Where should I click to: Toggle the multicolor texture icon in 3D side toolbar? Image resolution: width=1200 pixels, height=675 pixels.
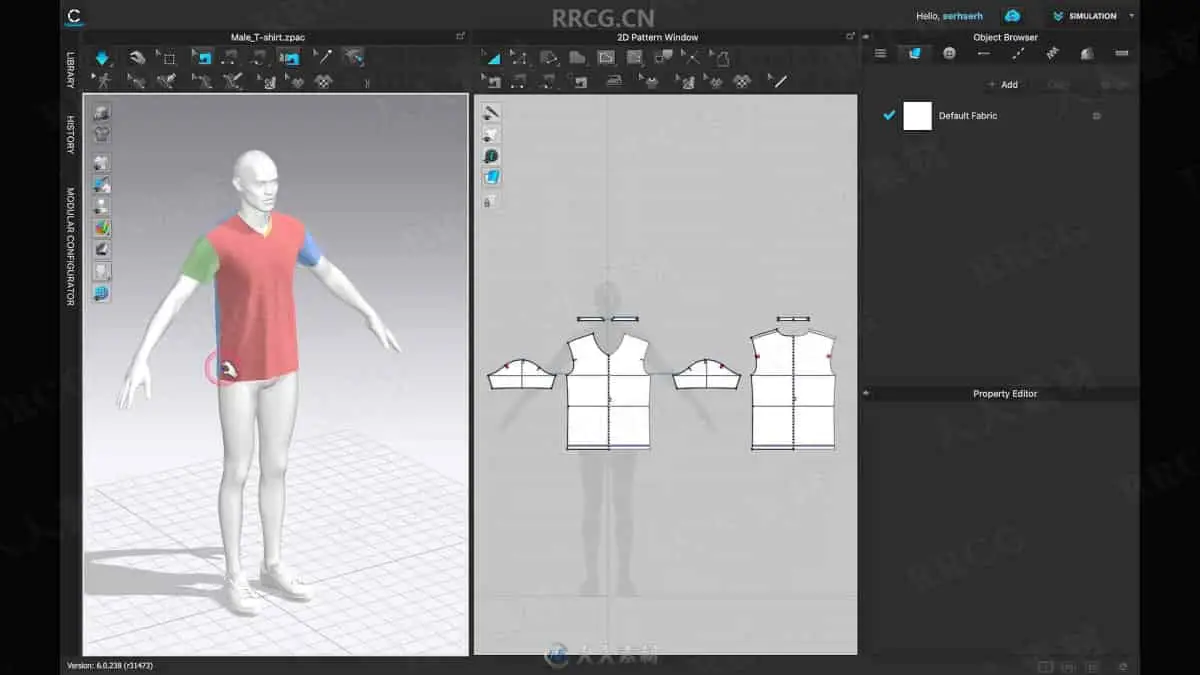pyautogui.click(x=101, y=228)
